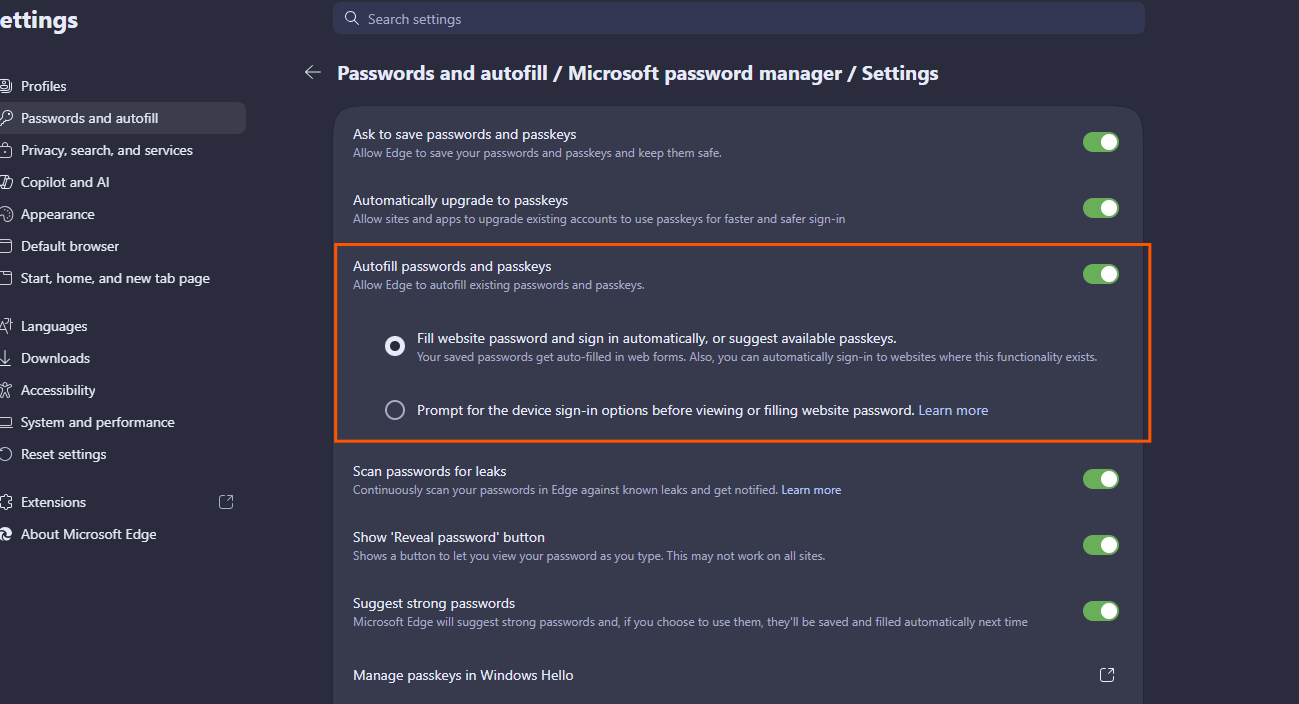The height and width of the screenshot is (704, 1299).
Task: Open Learn more link under Scan passwords
Action: [811, 490]
